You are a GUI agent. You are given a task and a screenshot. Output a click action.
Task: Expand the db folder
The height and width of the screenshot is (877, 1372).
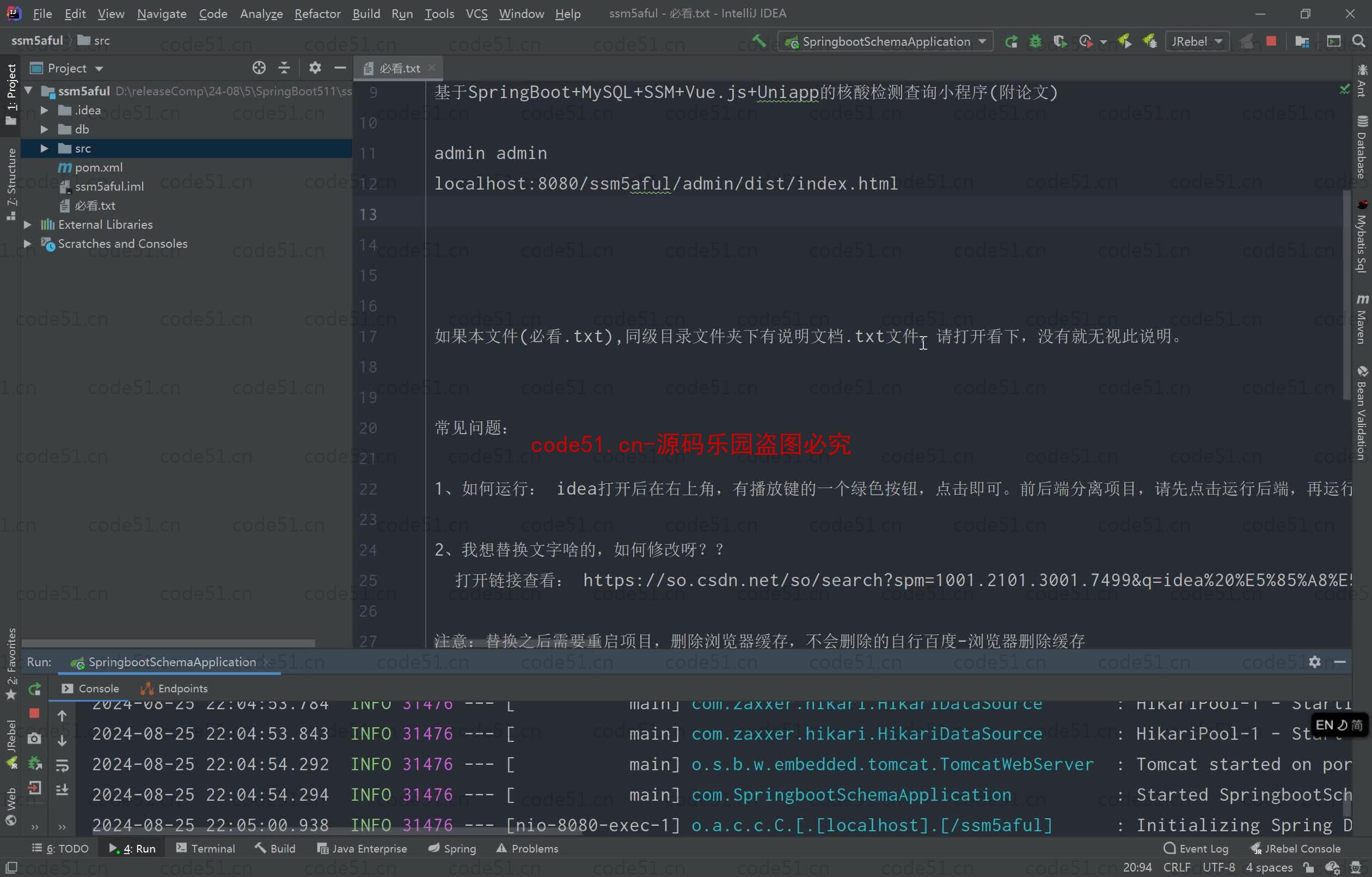pos(44,129)
